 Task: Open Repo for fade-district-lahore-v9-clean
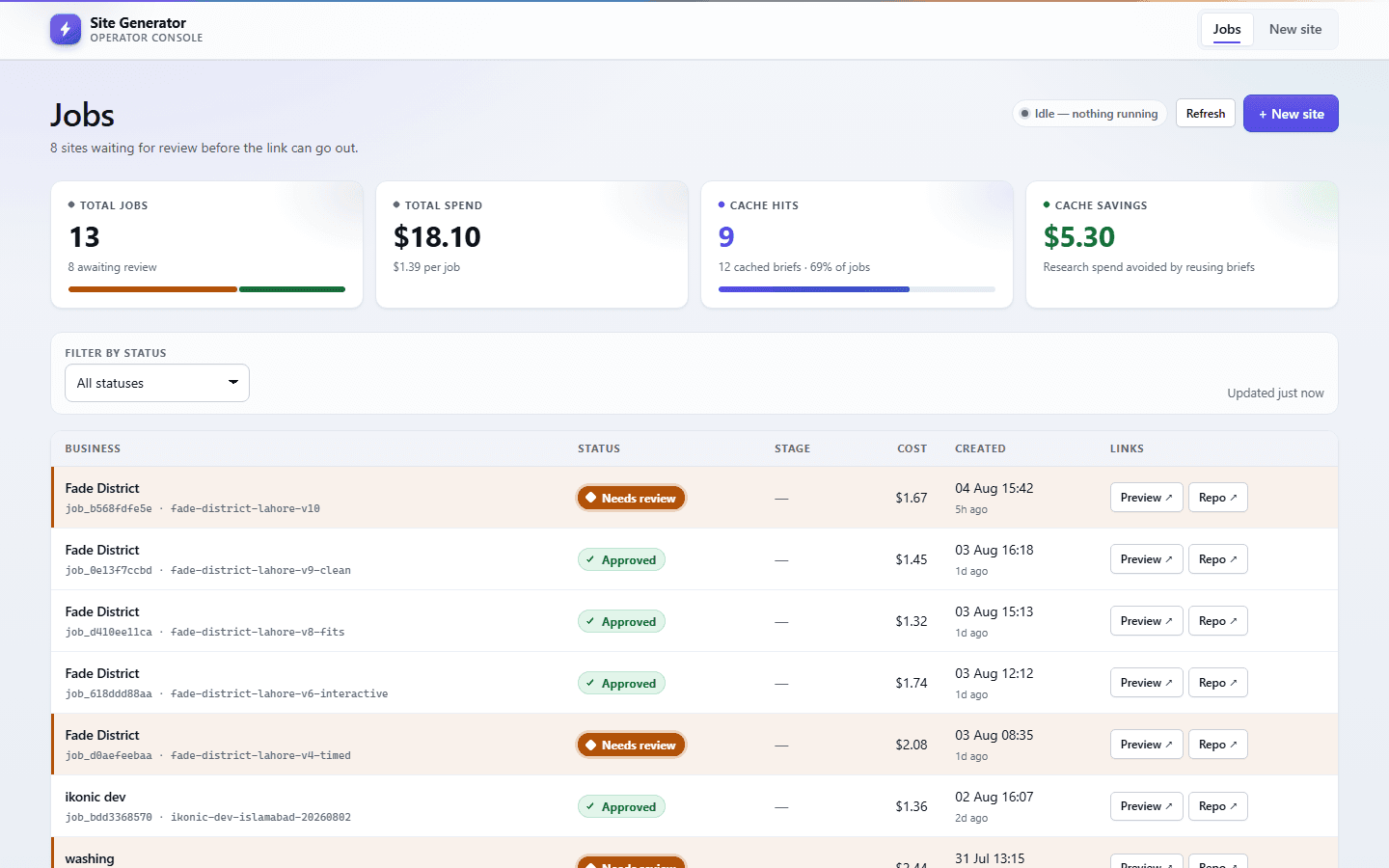1217,559
